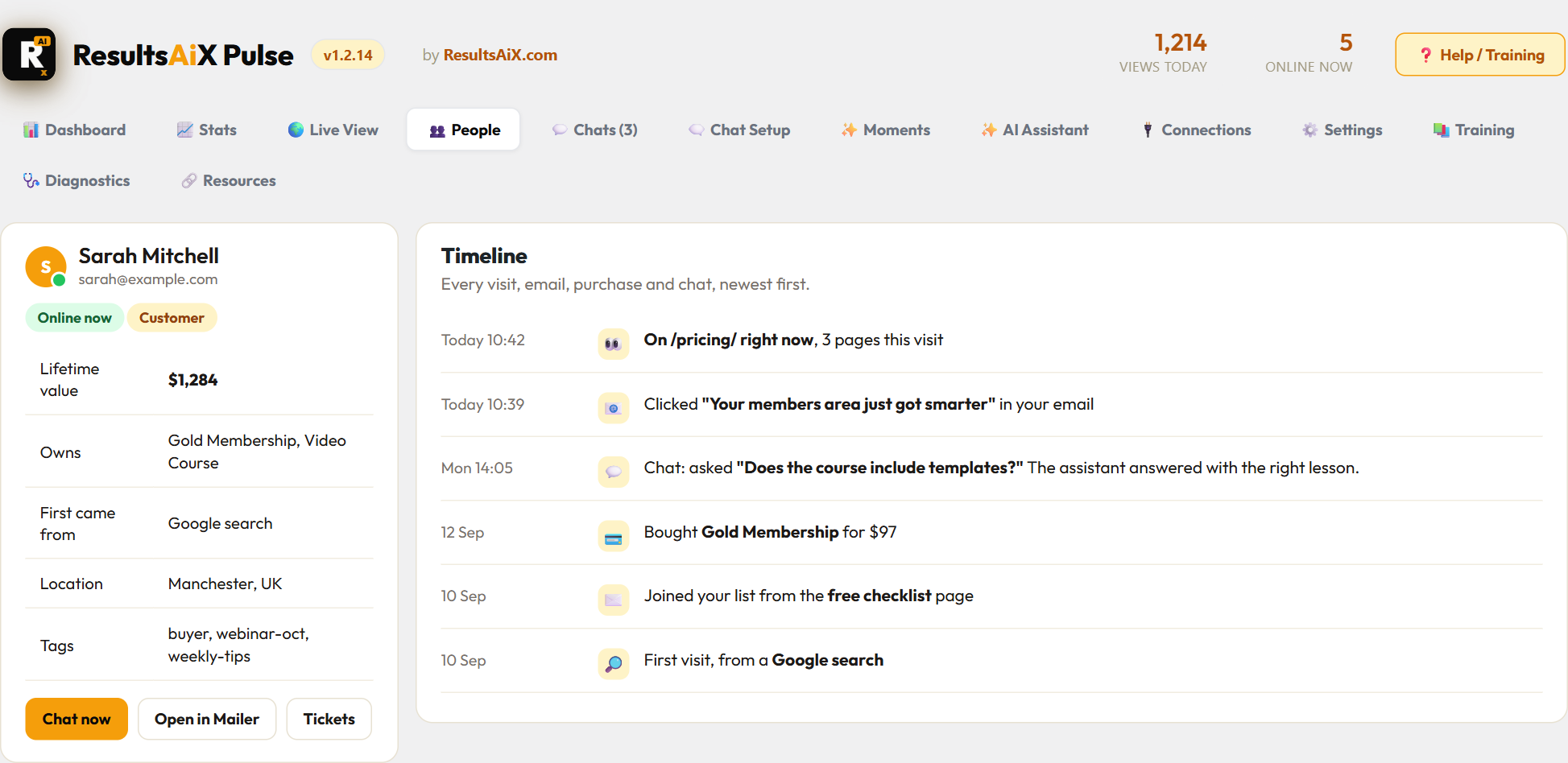This screenshot has height=763, width=1568.
Task: Click the ResultsAiX logo icon
Action: pos(29,54)
